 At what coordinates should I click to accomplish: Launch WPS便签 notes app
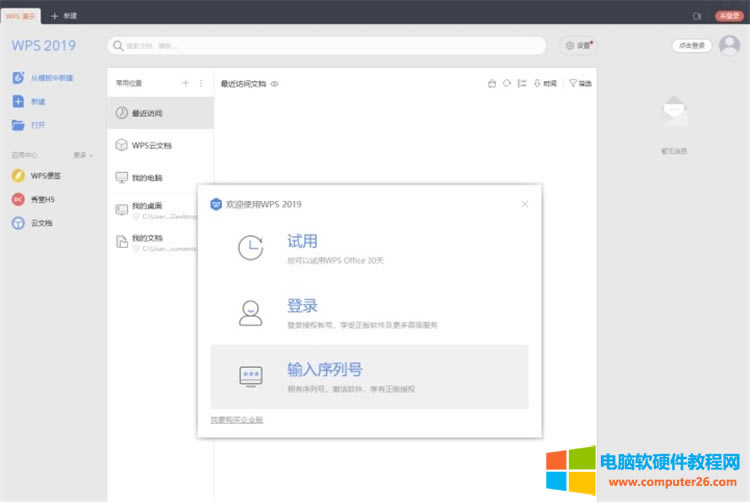coord(36,175)
